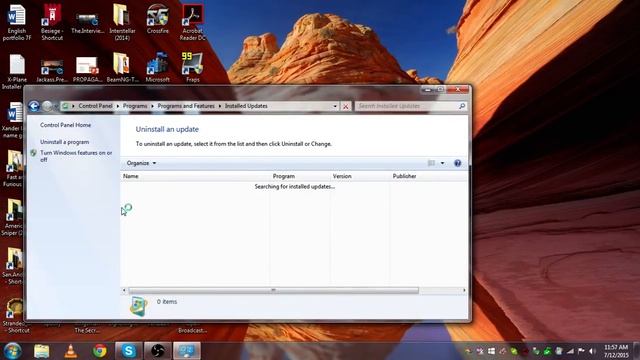Viewport: 640px width, 360px height.
Task: Click the scrollbar right arrow
Action: [464, 291]
